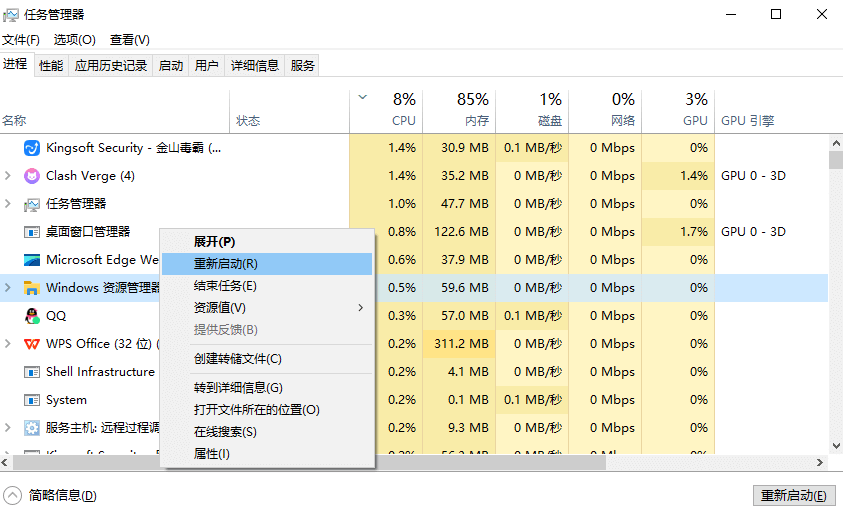This screenshot has height=515, width=843.
Task: Click the sort chevron above CPU column
Action: coord(363,97)
